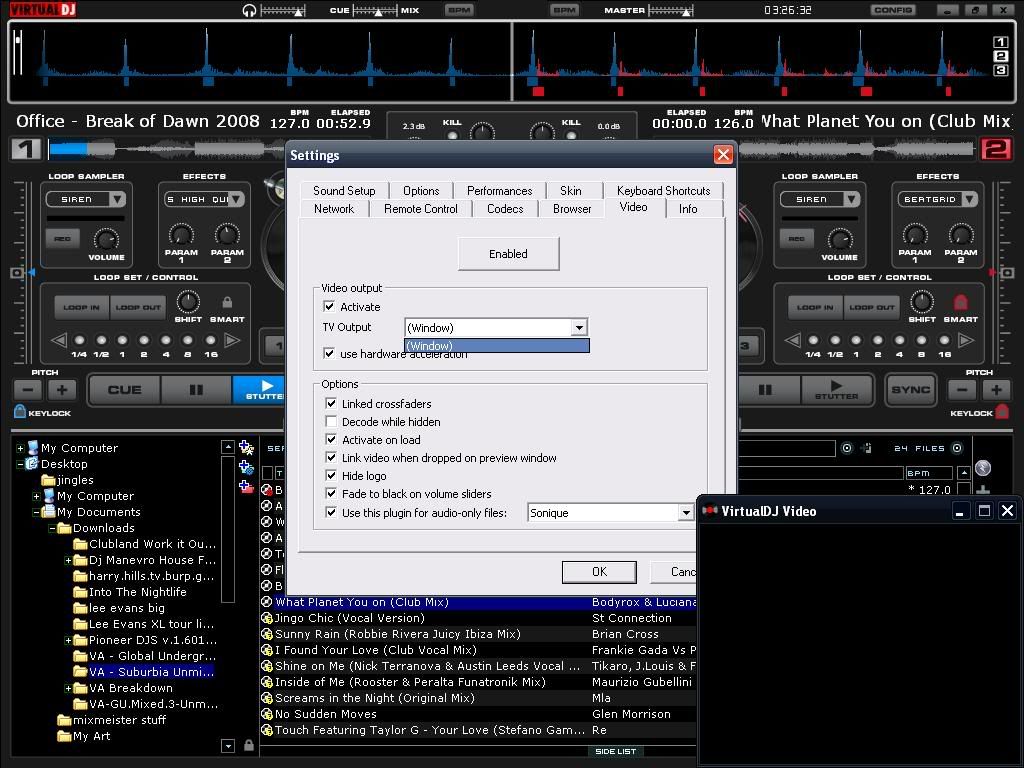
Task: Select waveform zoom level 1
Action: [x=1000, y=42]
